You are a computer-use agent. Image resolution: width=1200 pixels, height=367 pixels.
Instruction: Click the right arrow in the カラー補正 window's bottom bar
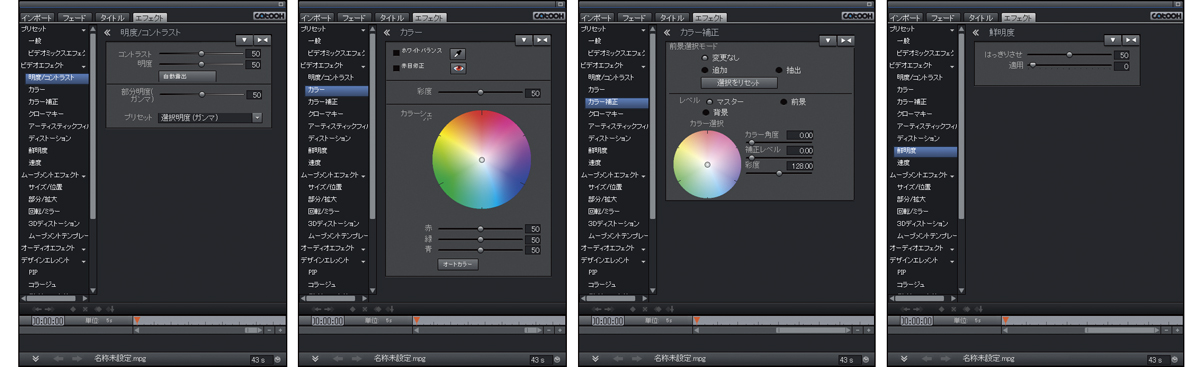638,358
